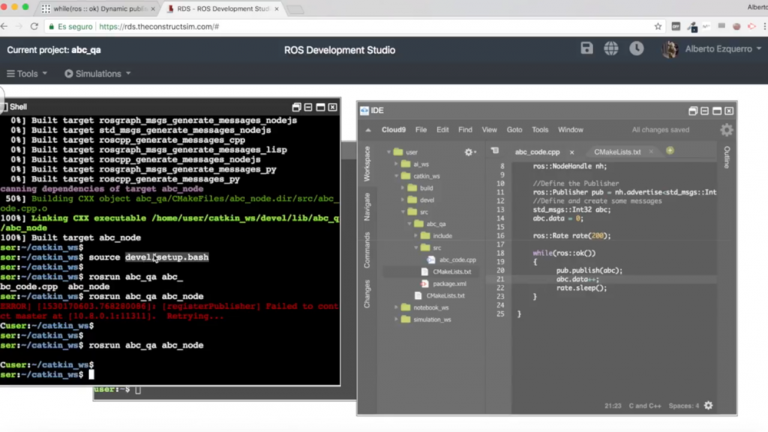Open the Goto menu in IDE
768x432 pixels.
click(x=514, y=130)
